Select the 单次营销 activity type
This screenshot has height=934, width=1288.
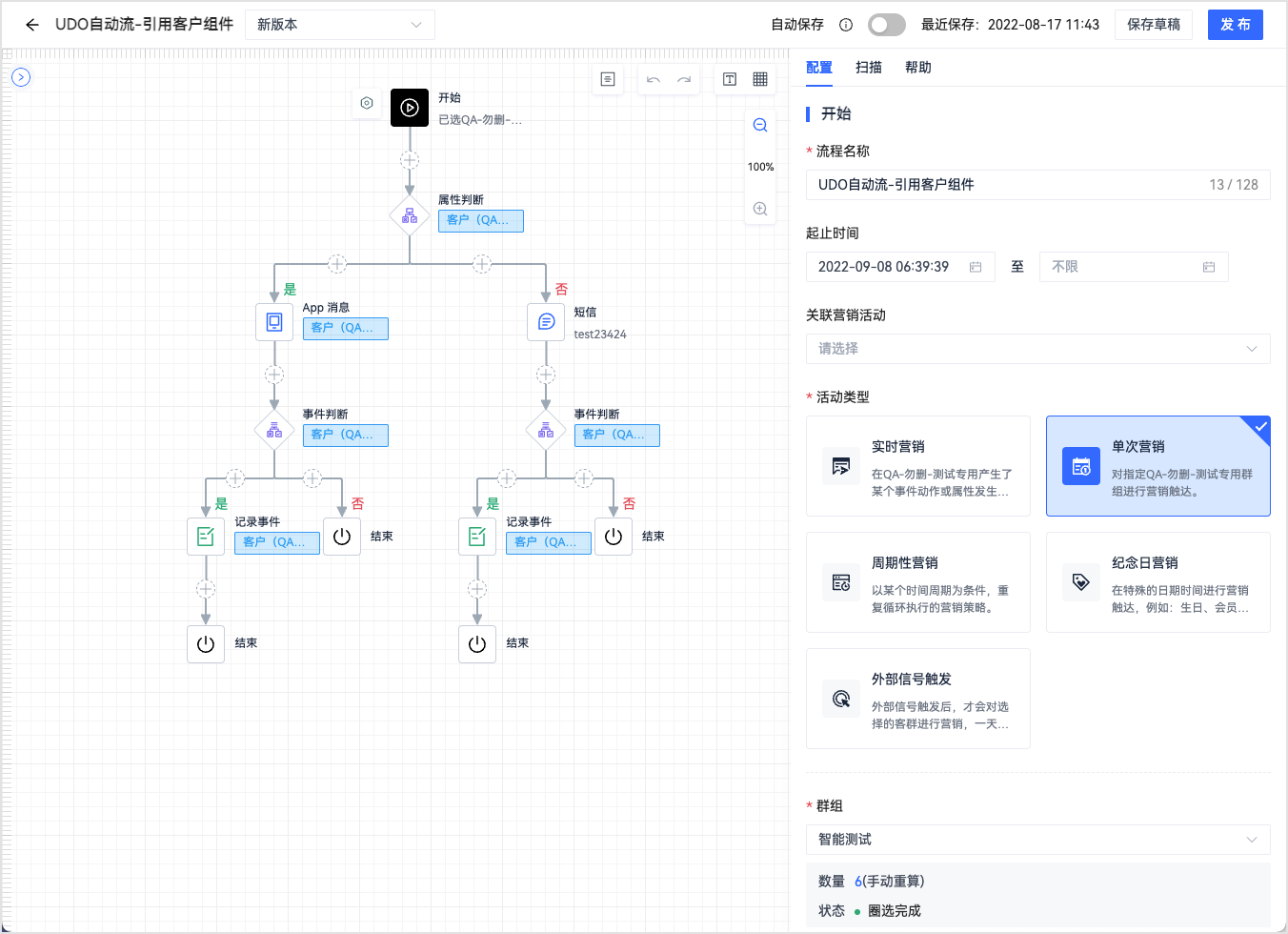(x=1158, y=466)
